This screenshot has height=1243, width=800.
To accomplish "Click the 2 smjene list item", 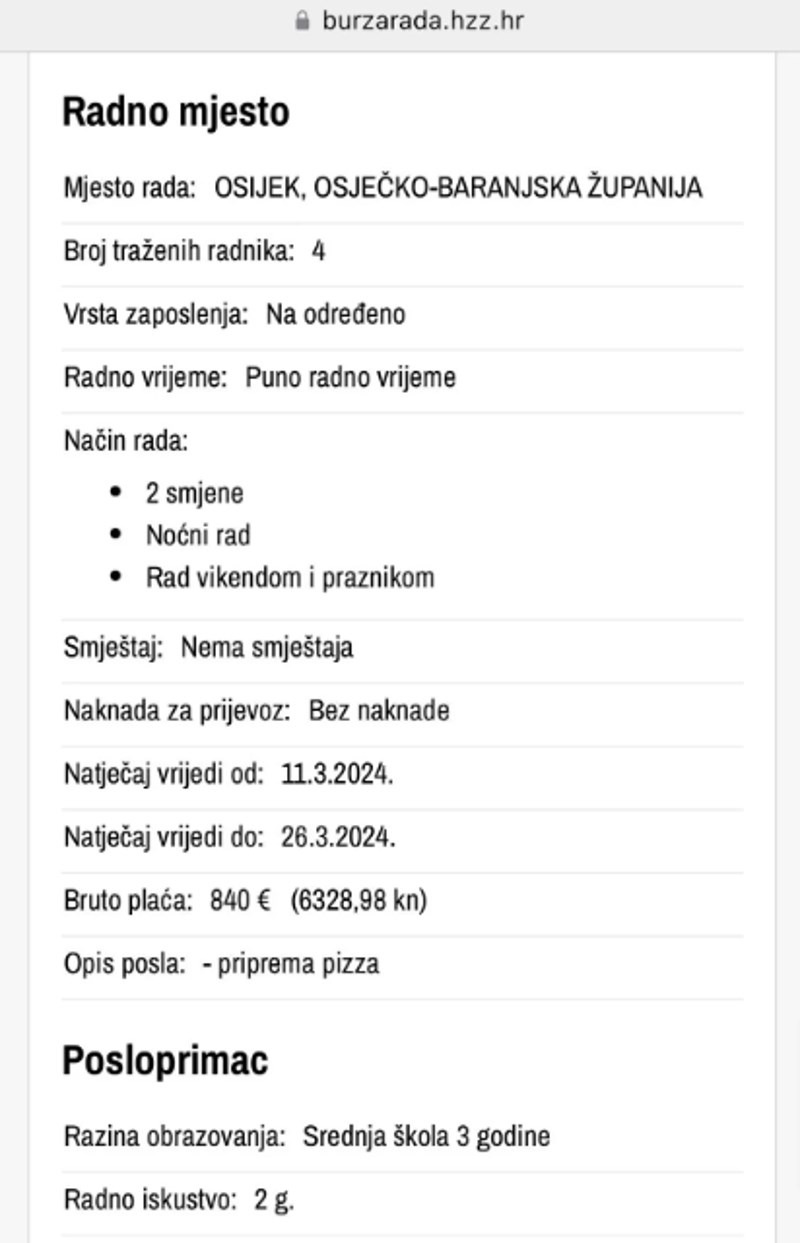I will pos(194,493).
